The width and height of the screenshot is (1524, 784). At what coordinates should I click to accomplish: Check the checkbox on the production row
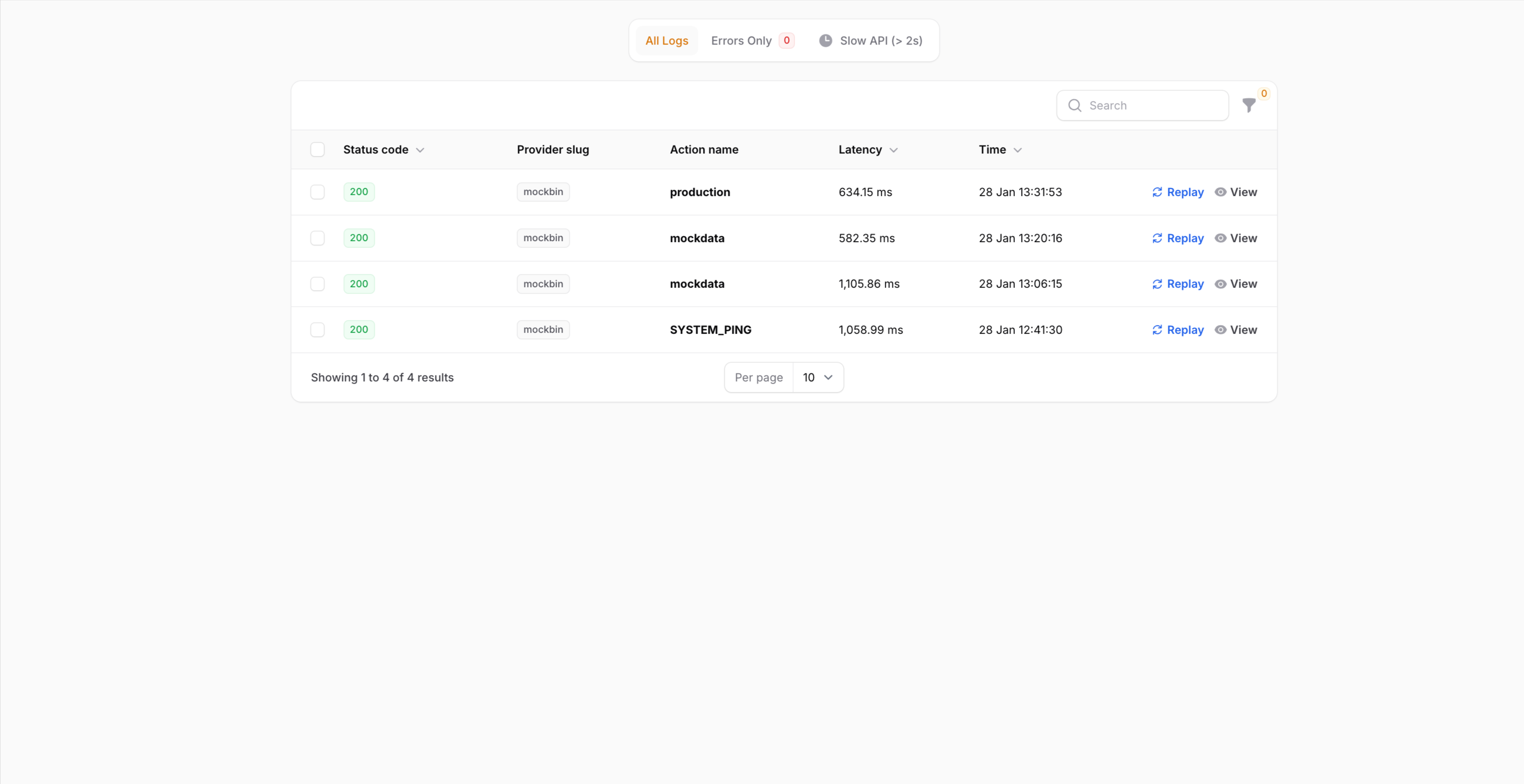tap(318, 192)
